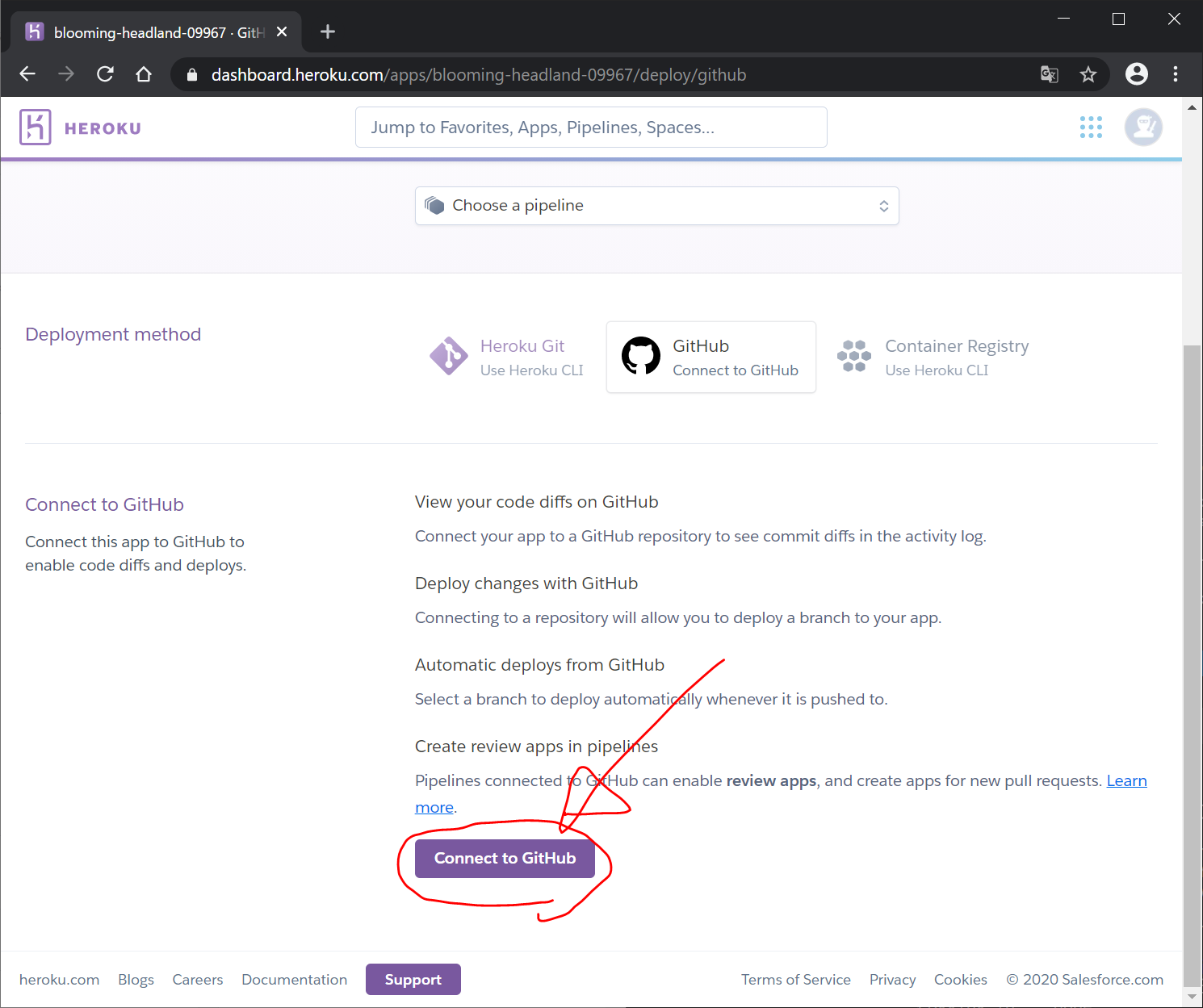Open a new browser tab with plus
This screenshot has height=1008, width=1203.
327,32
